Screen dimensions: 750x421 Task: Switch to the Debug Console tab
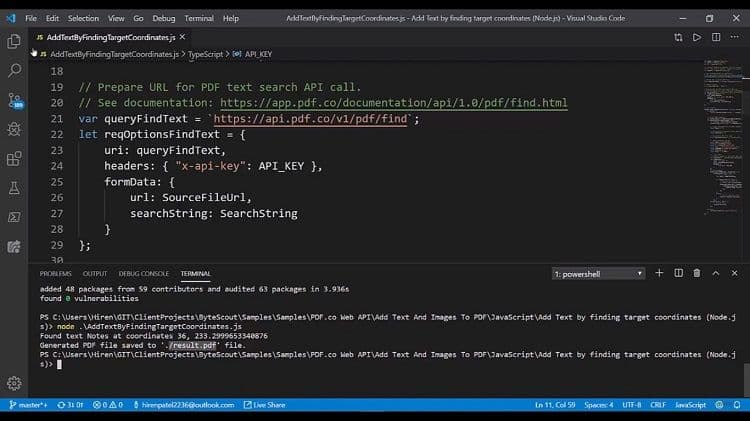pos(143,273)
